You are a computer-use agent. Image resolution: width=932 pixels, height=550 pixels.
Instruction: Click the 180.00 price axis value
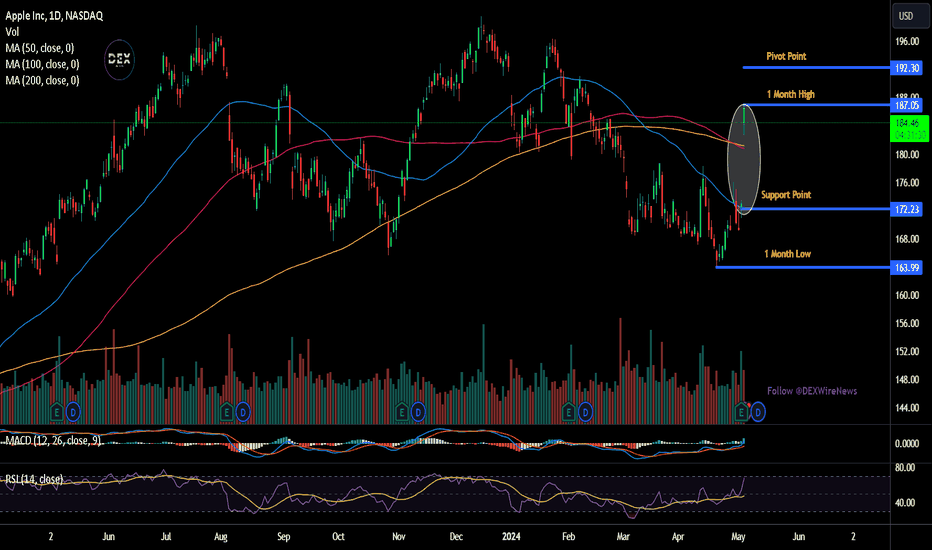pos(907,155)
